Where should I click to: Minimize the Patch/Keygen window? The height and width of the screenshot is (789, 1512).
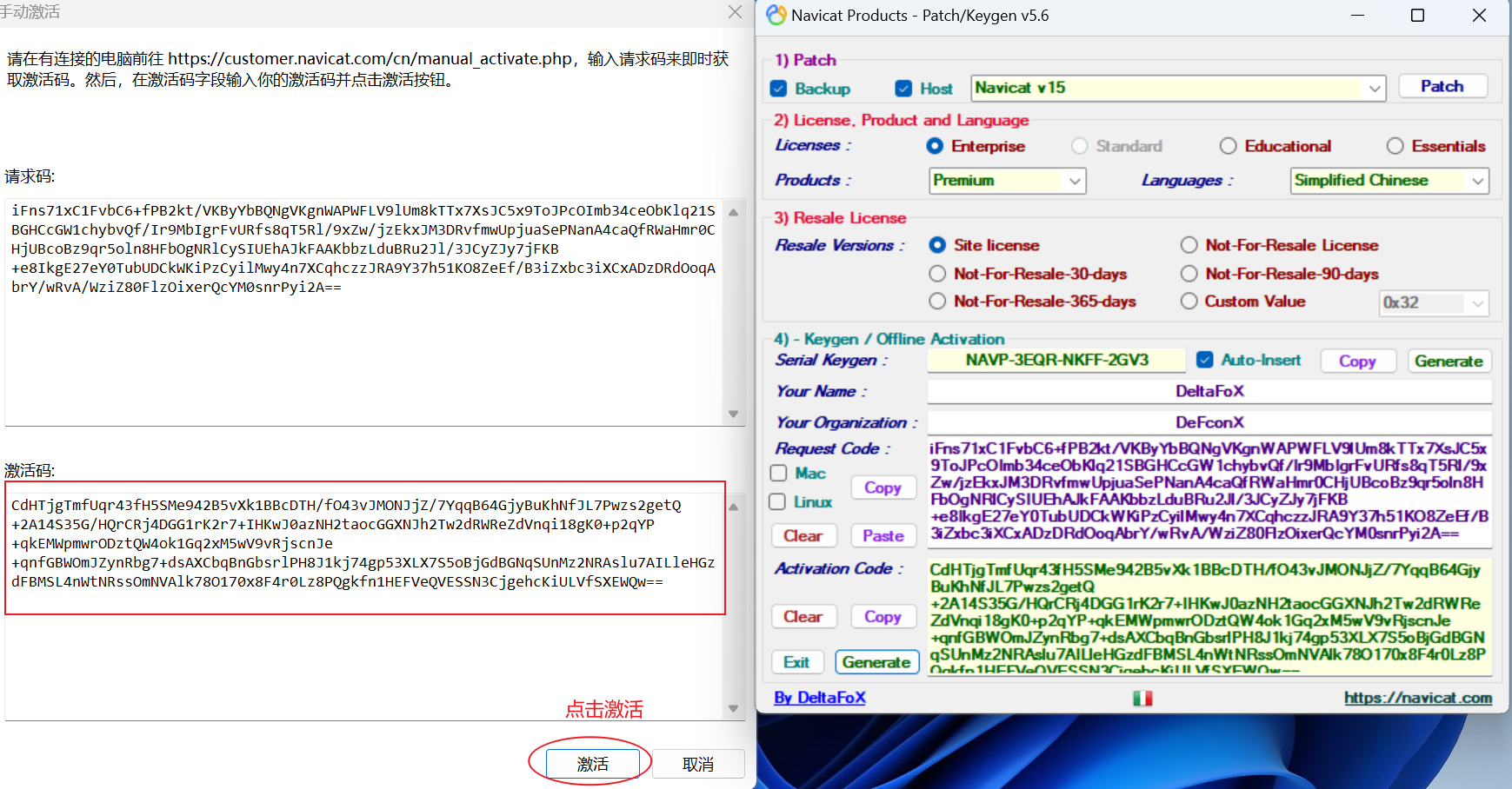(1356, 16)
